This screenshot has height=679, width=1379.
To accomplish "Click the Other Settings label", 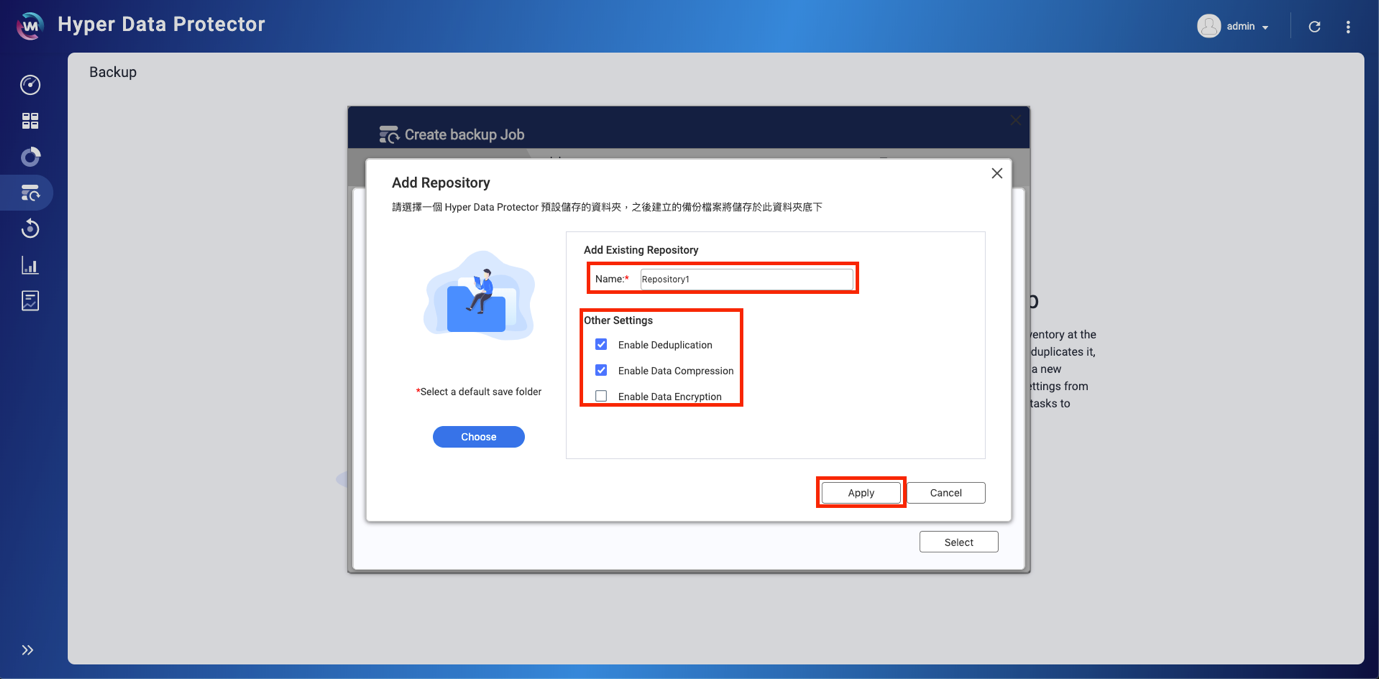I will click(x=618, y=321).
